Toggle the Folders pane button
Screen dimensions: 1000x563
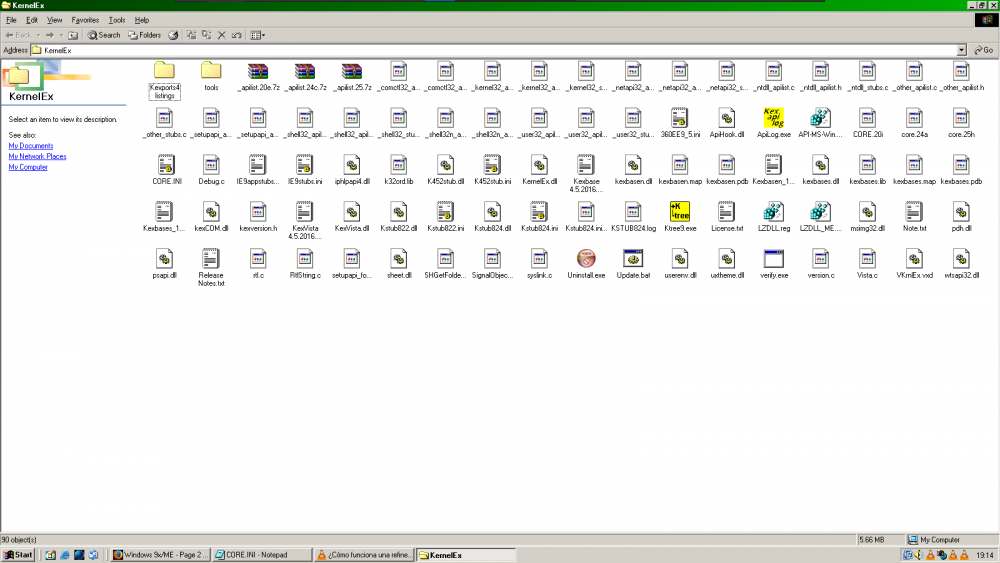point(145,35)
